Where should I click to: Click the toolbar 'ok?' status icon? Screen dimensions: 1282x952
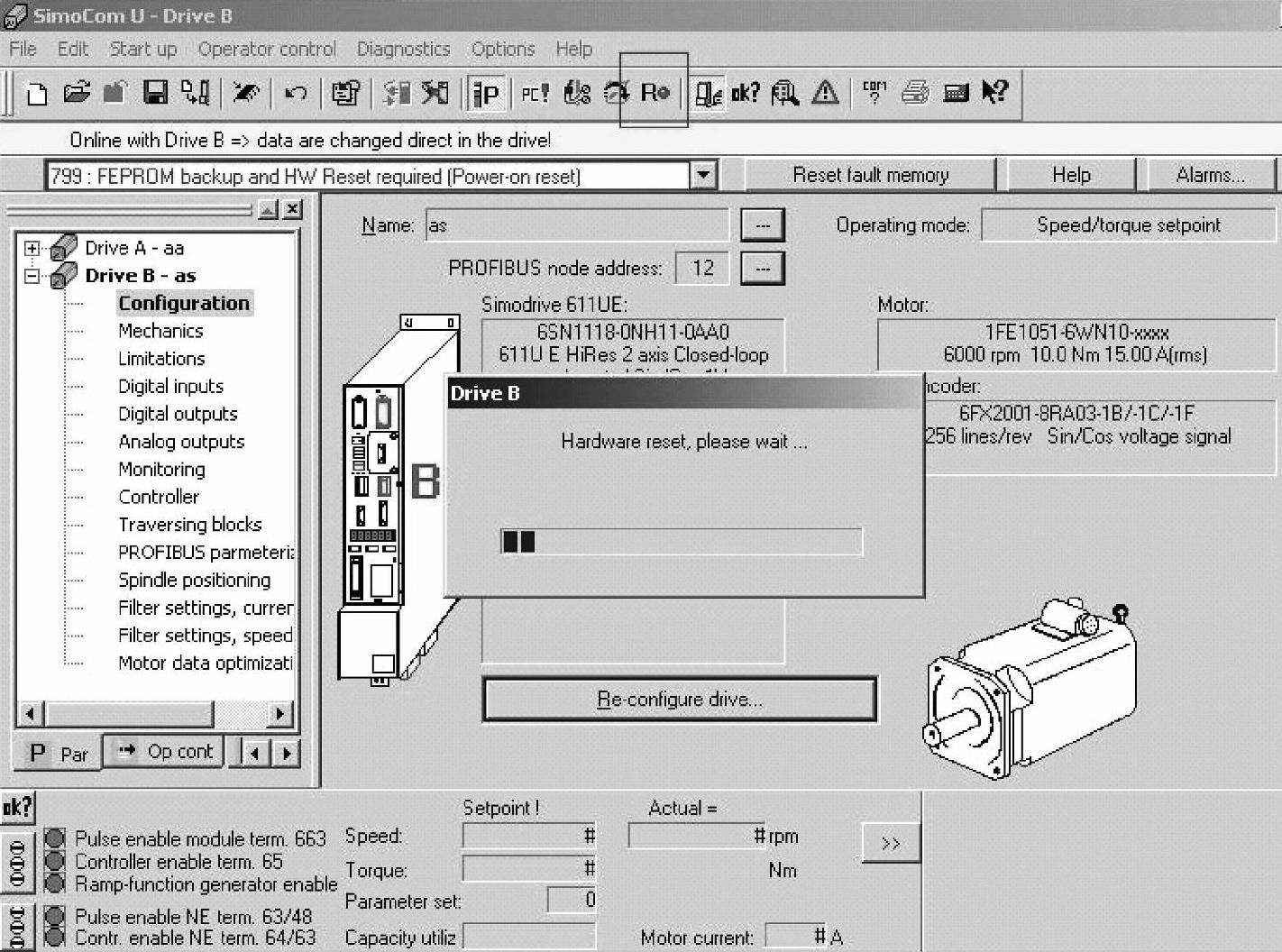coord(746,93)
